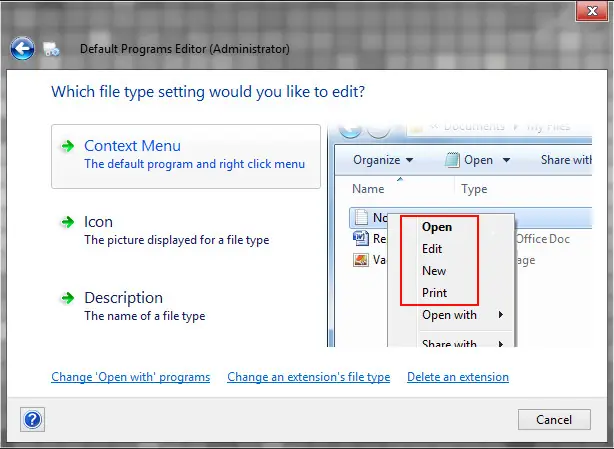Image resolution: width=614 pixels, height=449 pixels.
Task: Click the Cancel button
Action: coord(554,420)
